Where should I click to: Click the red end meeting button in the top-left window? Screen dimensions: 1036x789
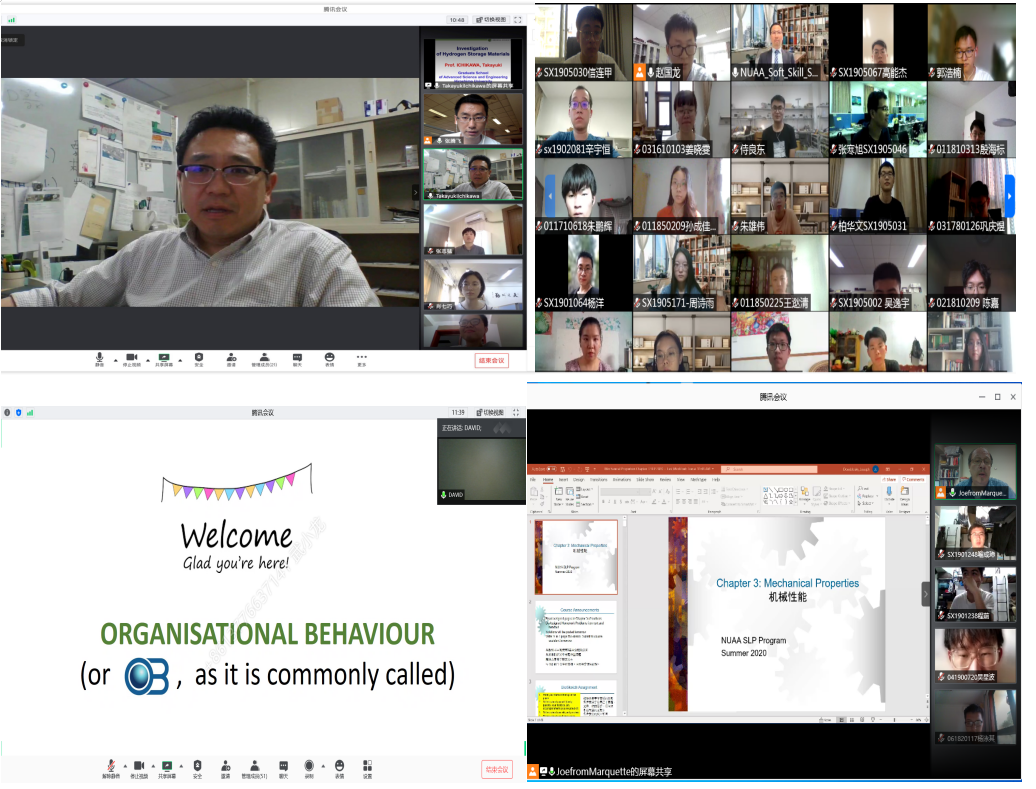[492, 361]
